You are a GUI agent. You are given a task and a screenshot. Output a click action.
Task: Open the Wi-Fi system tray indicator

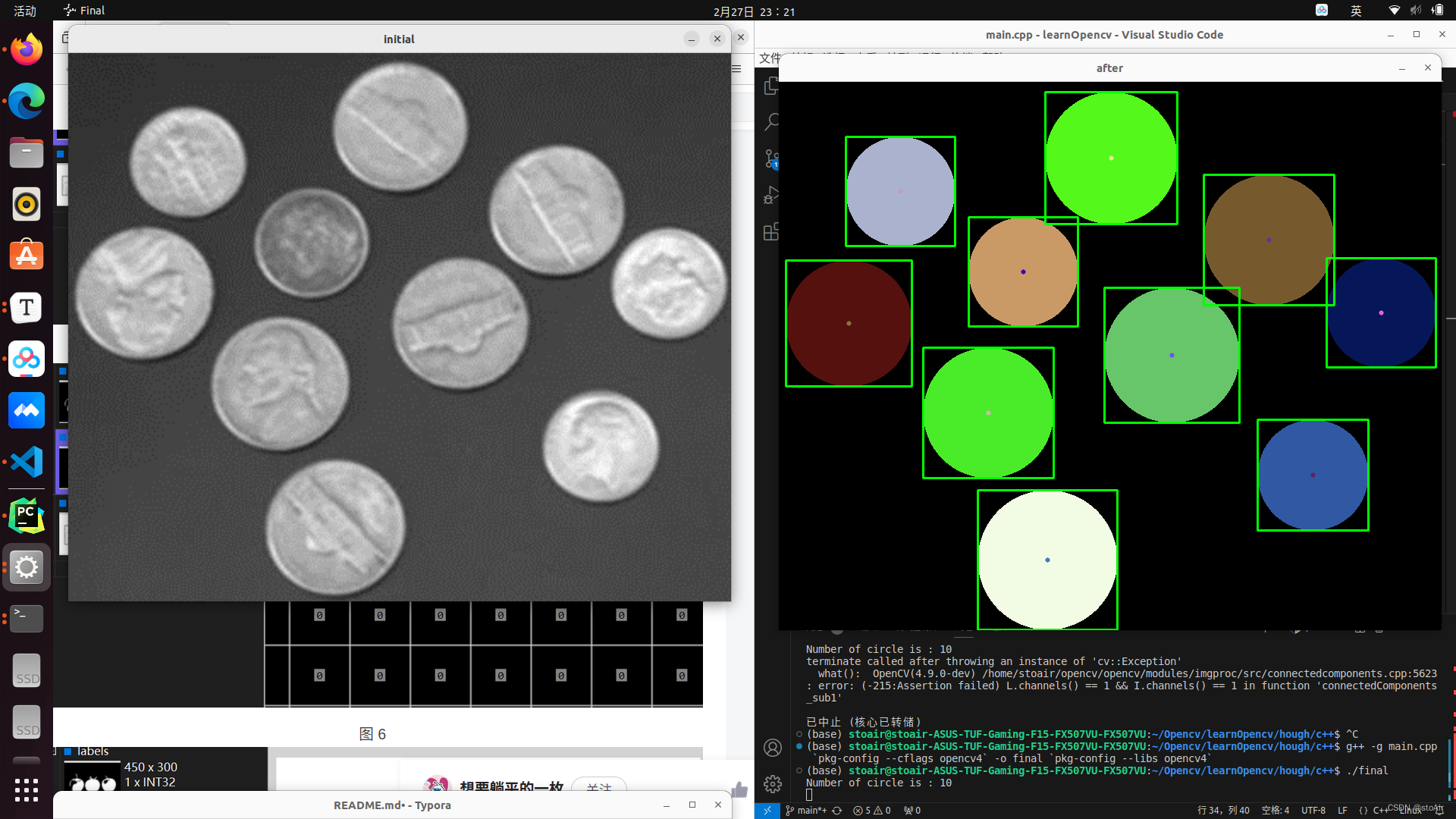(x=1394, y=11)
